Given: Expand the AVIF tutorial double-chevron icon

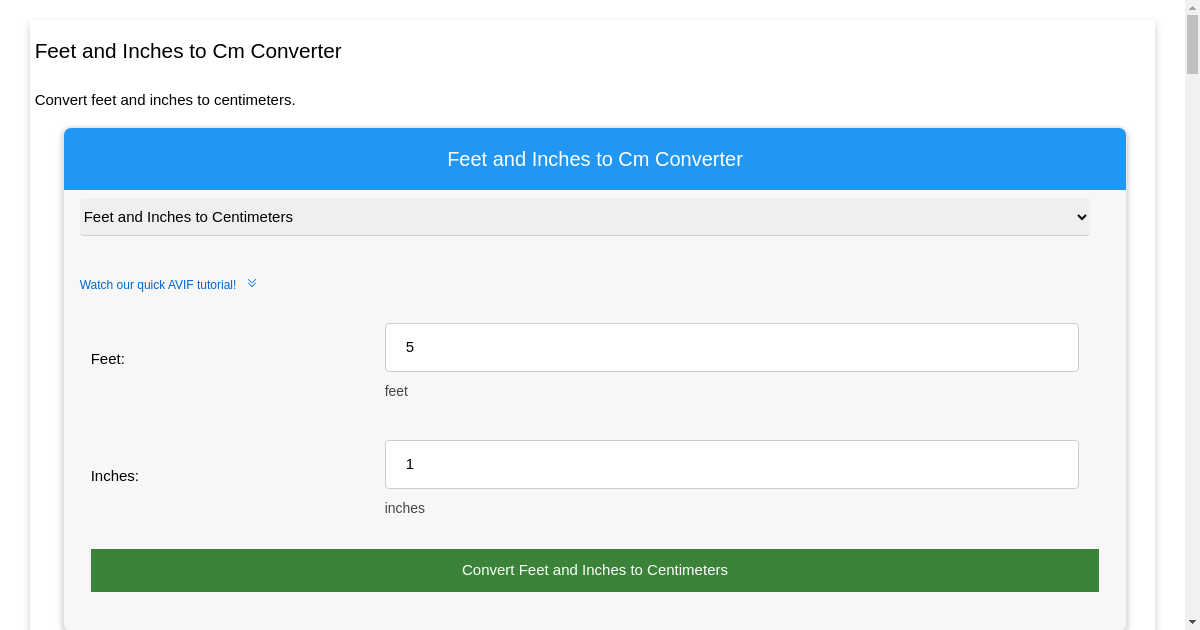Looking at the screenshot, I should (252, 283).
